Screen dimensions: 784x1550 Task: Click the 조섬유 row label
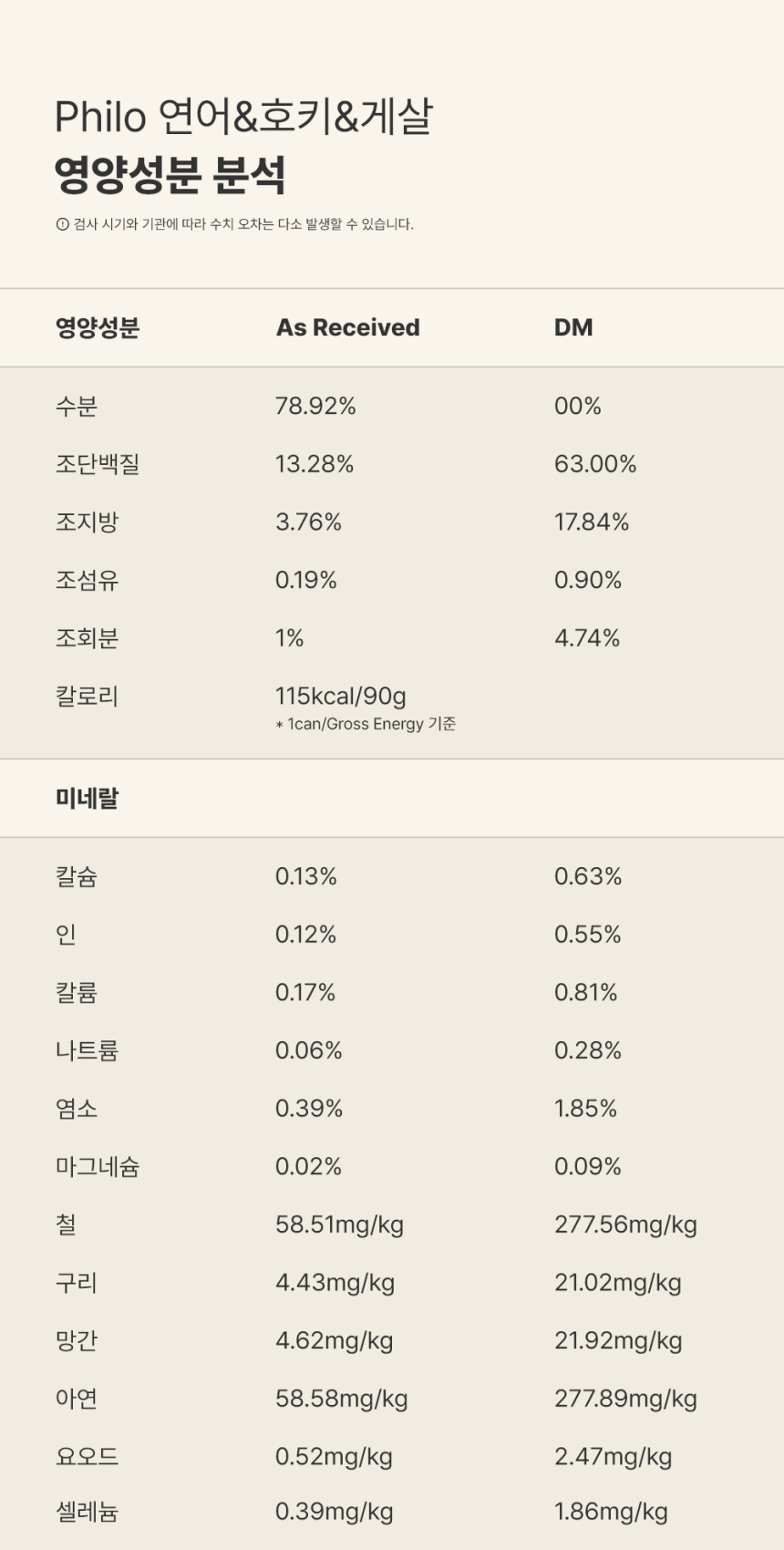tap(88, 580)
